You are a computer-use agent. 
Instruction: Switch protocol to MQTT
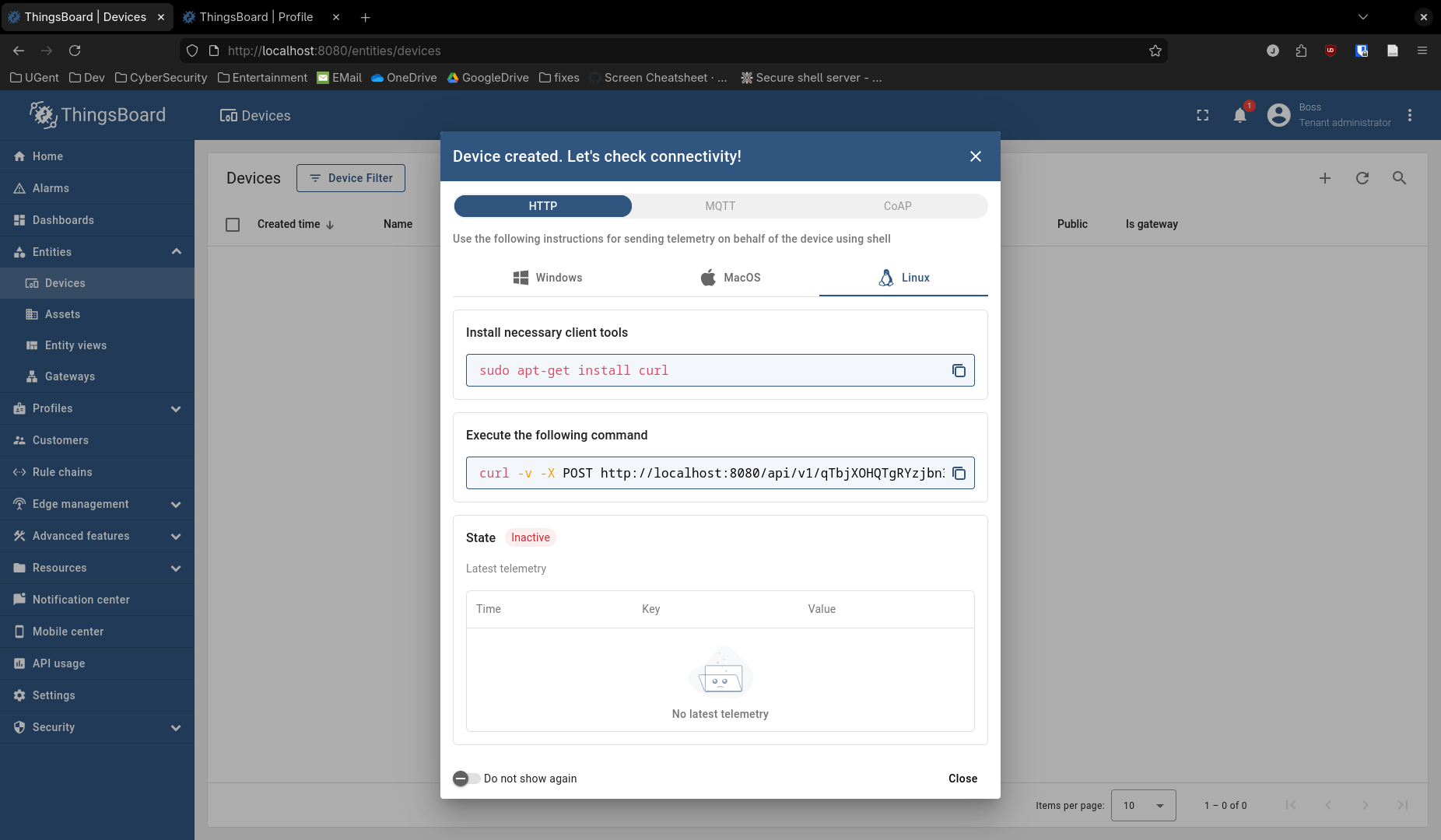[x=720, y=206]
